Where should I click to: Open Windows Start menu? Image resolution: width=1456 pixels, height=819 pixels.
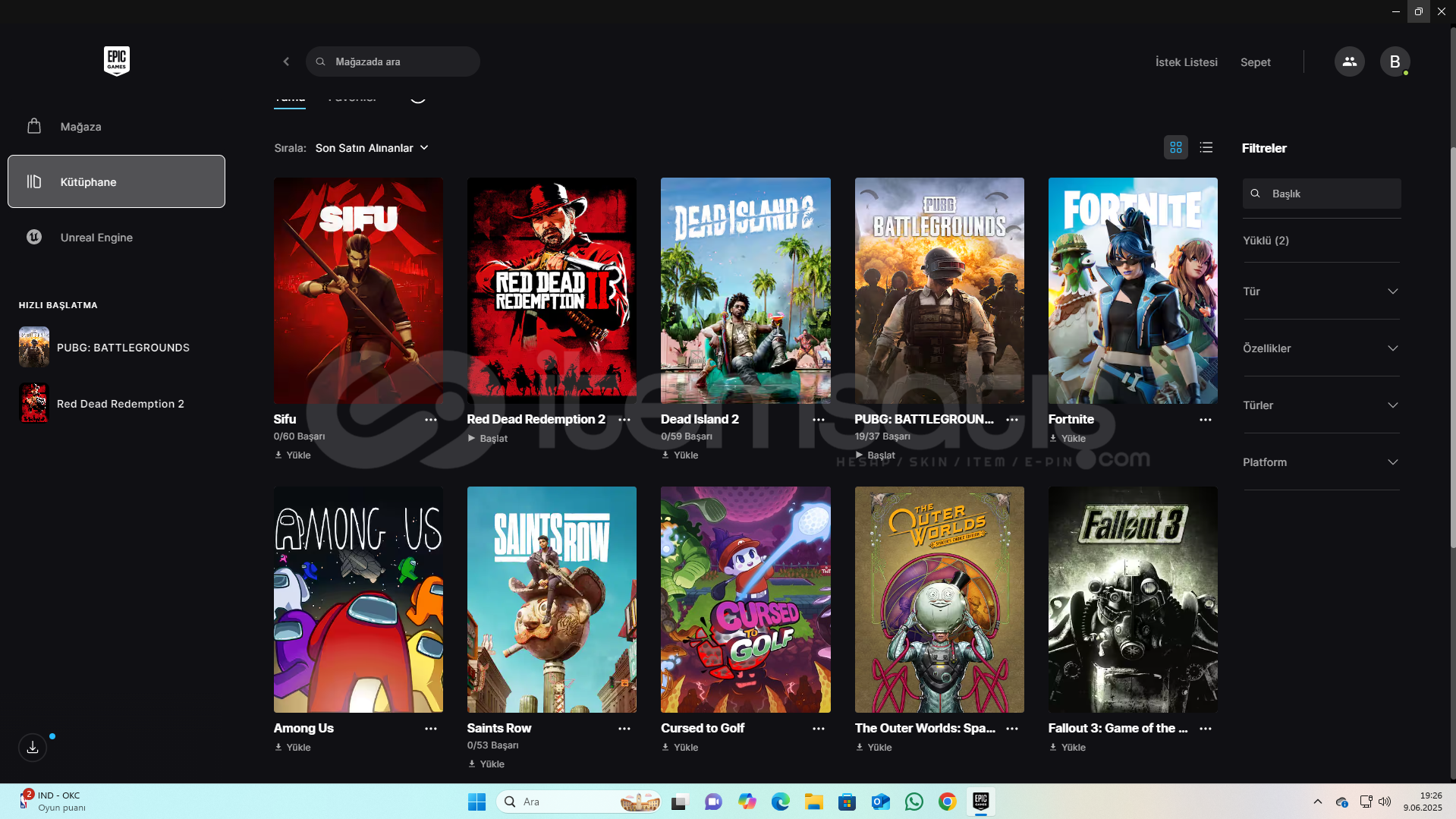pyautogui.click(x=476, y=802)
